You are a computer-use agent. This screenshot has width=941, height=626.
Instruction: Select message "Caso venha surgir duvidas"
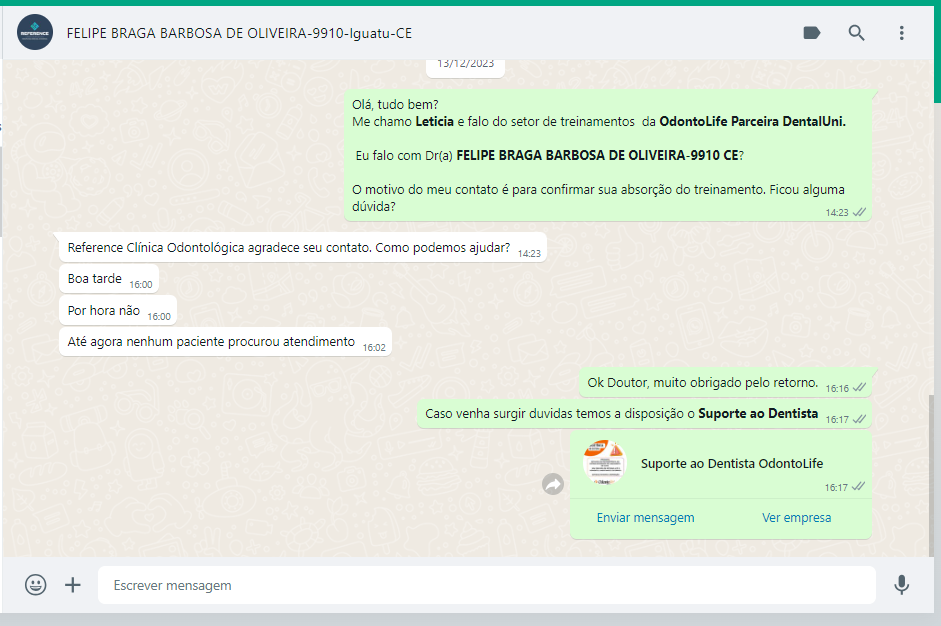644,414
